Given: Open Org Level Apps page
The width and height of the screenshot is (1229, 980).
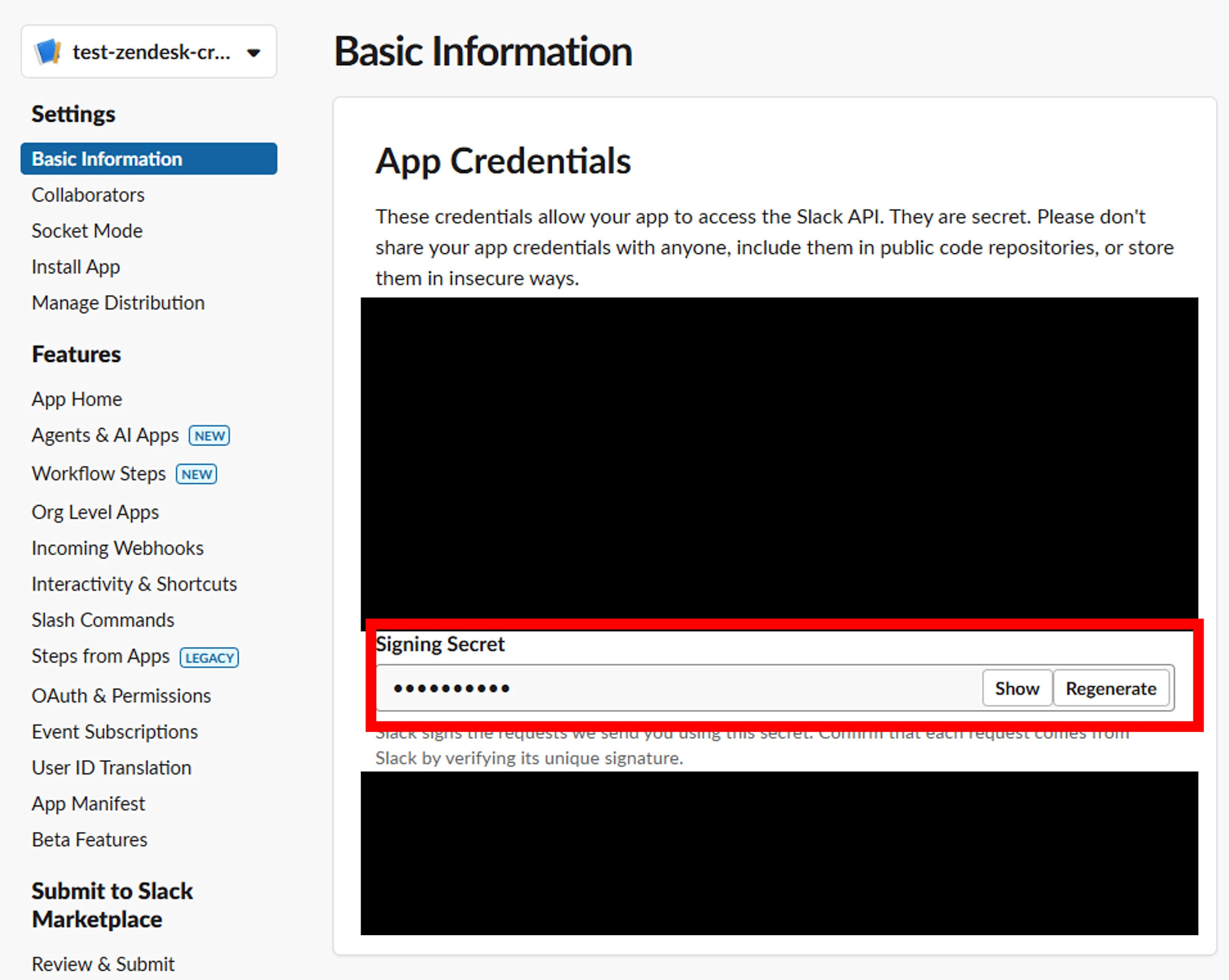Looking at the screenshot, I should click(95, 512).
